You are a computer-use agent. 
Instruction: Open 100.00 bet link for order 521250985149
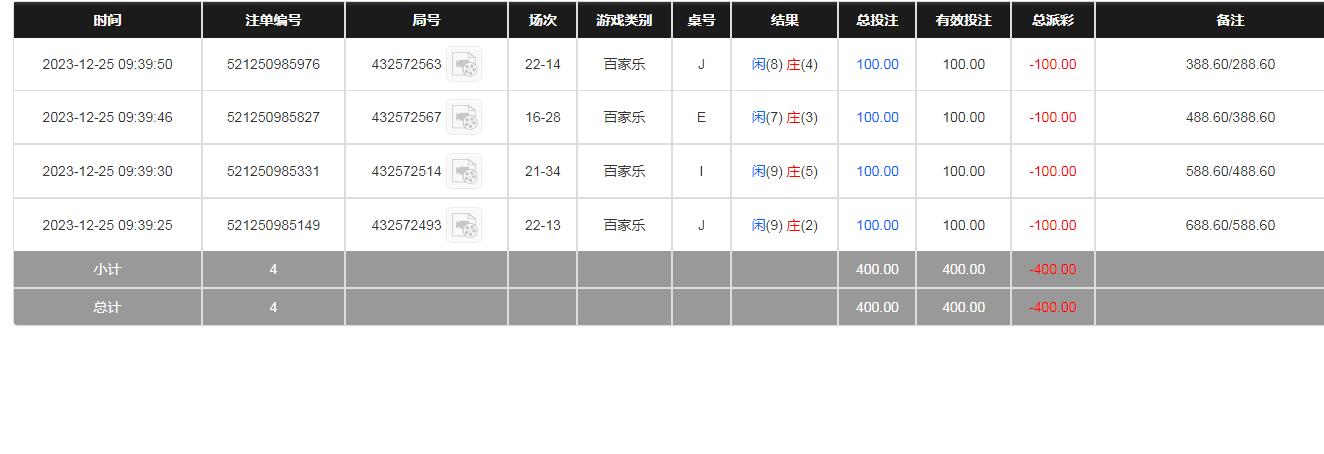[877, 225]
